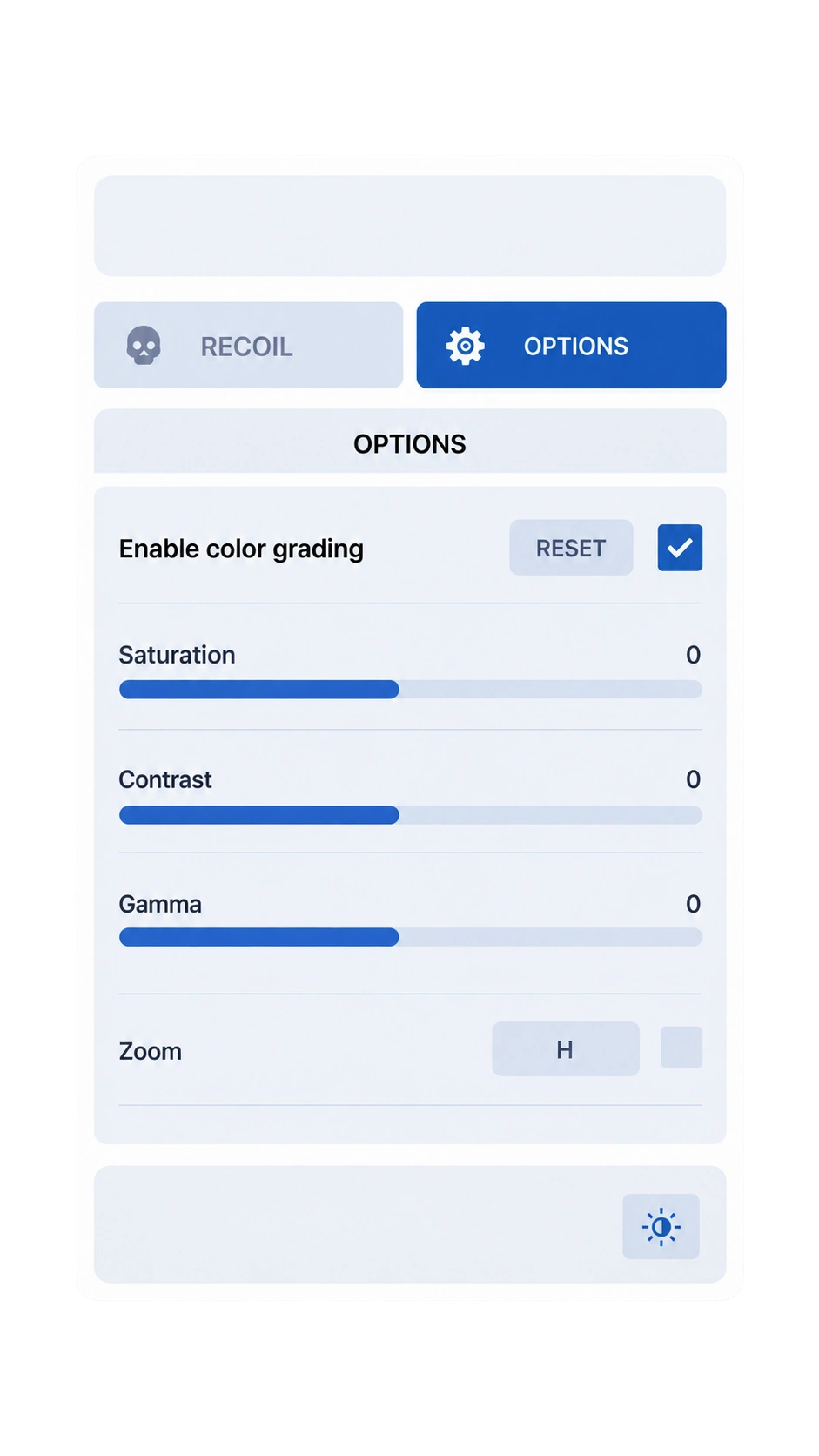Click the Contrast value number
The image size is (819, 1456).
point(693,779)
